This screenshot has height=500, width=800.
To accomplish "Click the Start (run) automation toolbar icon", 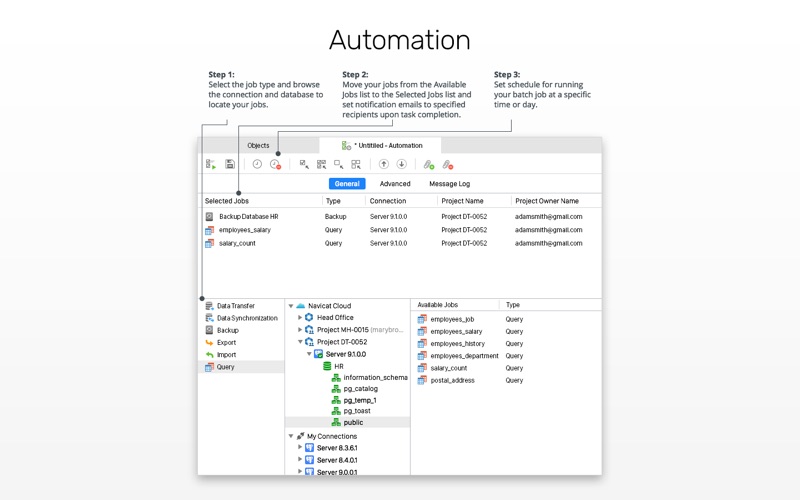I will click(211, 164).
